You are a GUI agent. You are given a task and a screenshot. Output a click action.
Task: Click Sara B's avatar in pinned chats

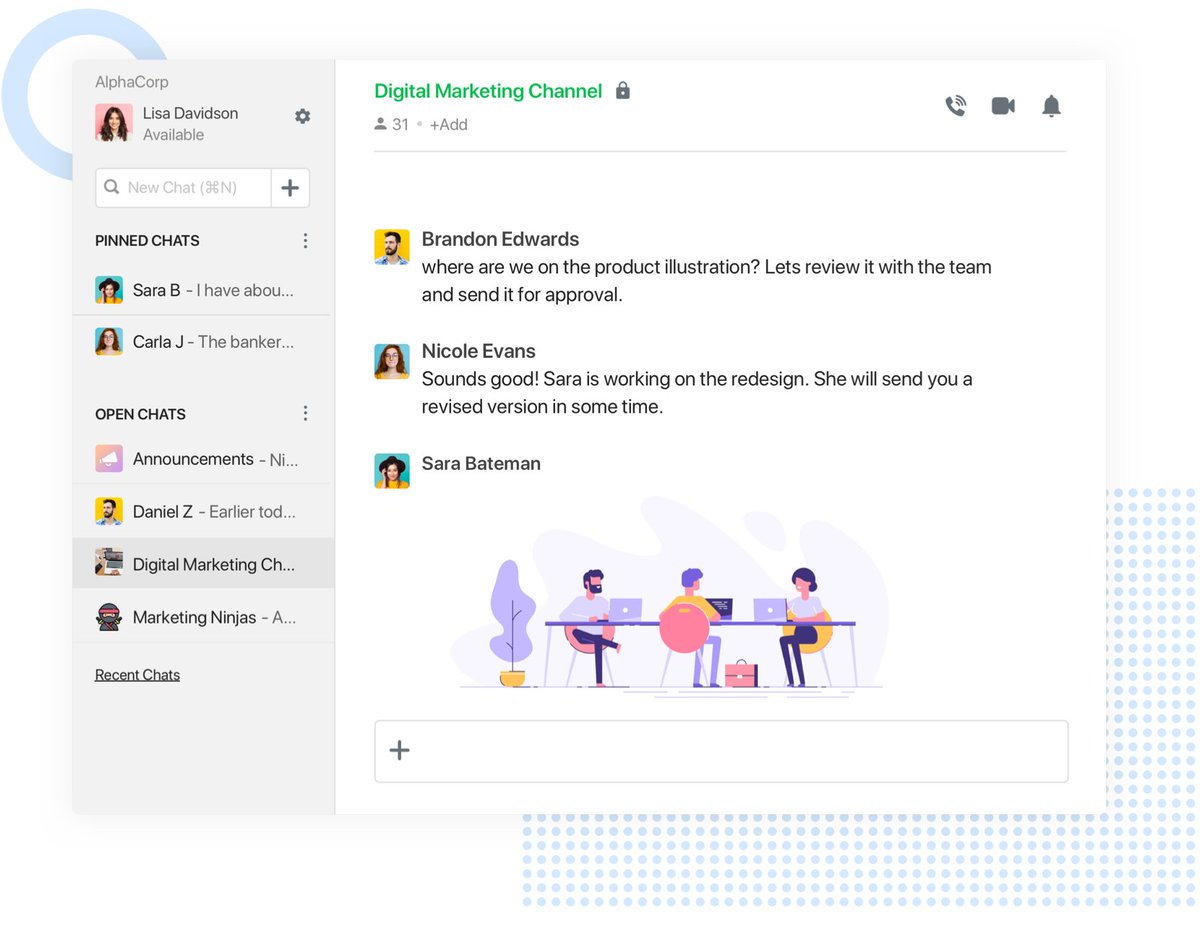tap(109, 290)
